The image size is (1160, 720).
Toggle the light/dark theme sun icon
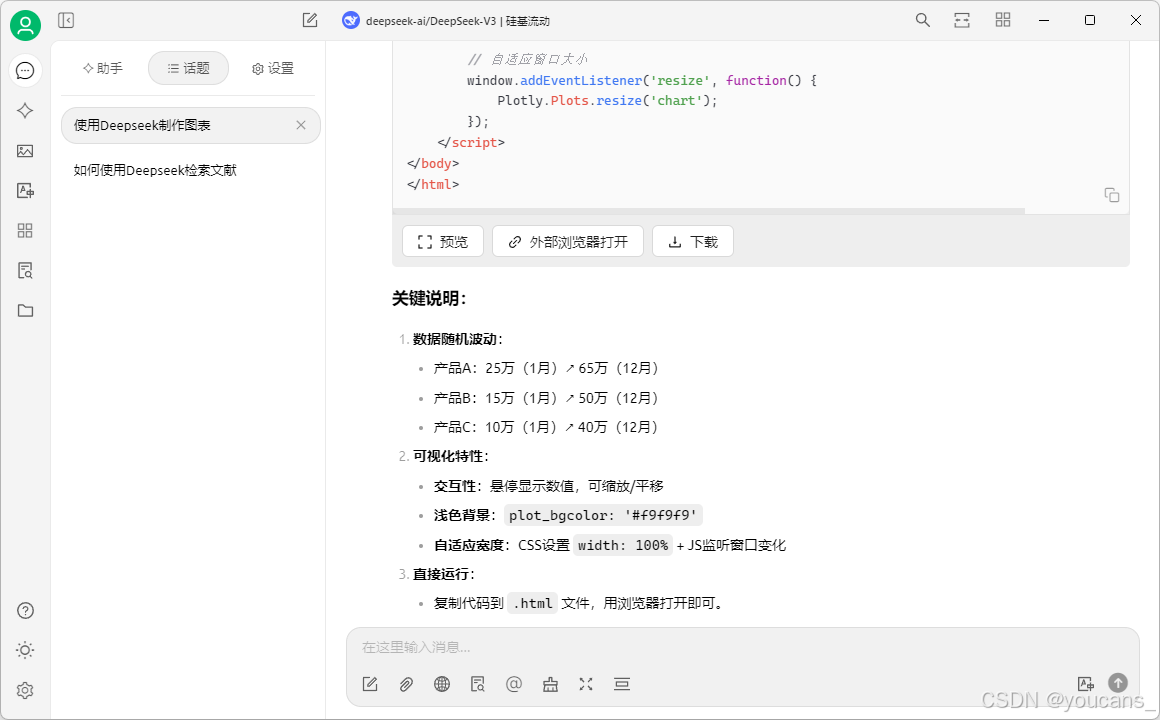tap(25, 650)
